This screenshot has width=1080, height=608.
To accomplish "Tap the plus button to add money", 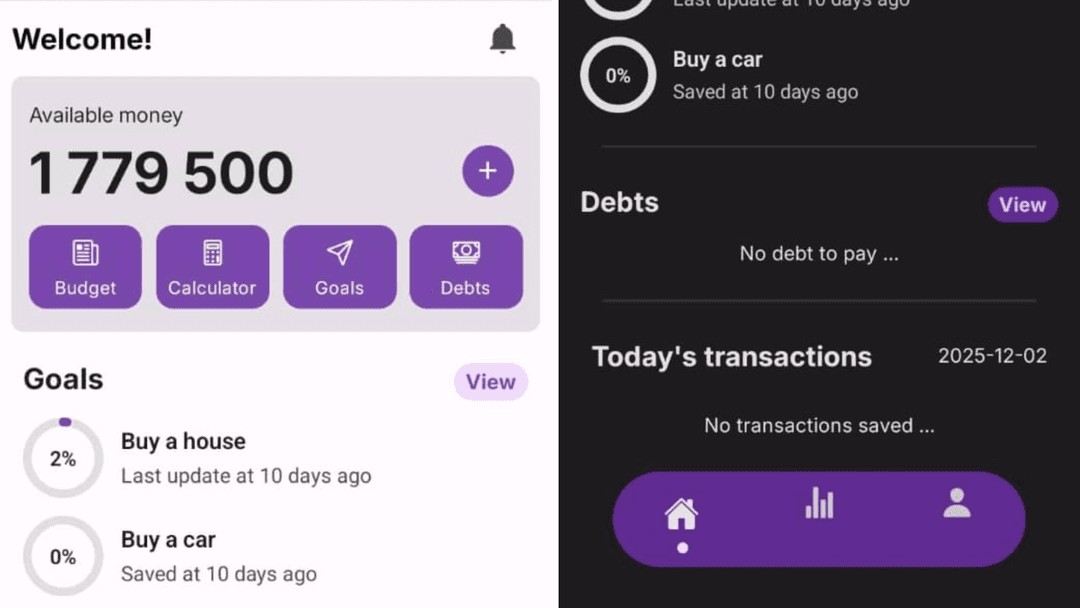I will pyautogui.click(x=487, y=171).
